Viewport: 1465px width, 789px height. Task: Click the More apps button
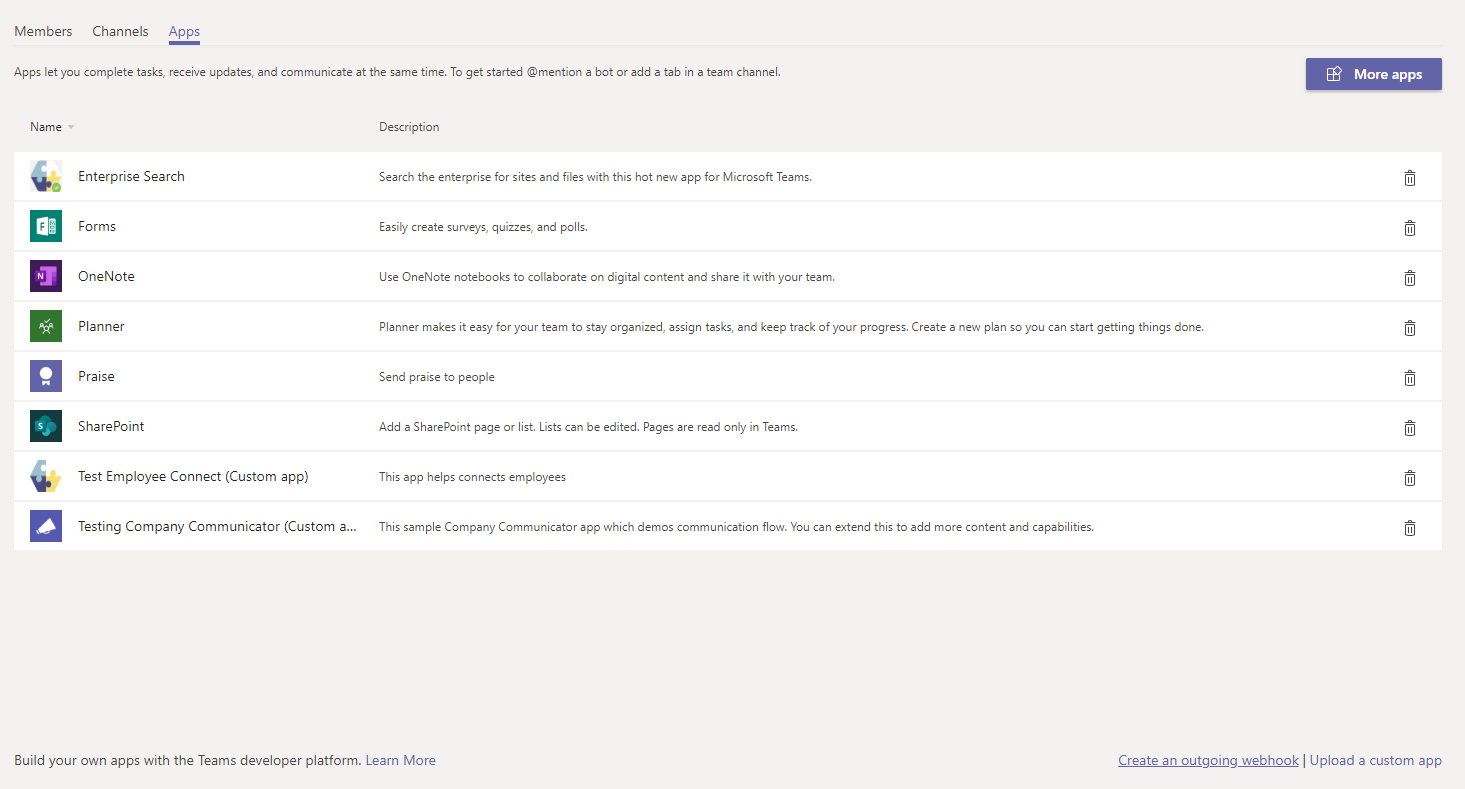[x=1373, y=73]
